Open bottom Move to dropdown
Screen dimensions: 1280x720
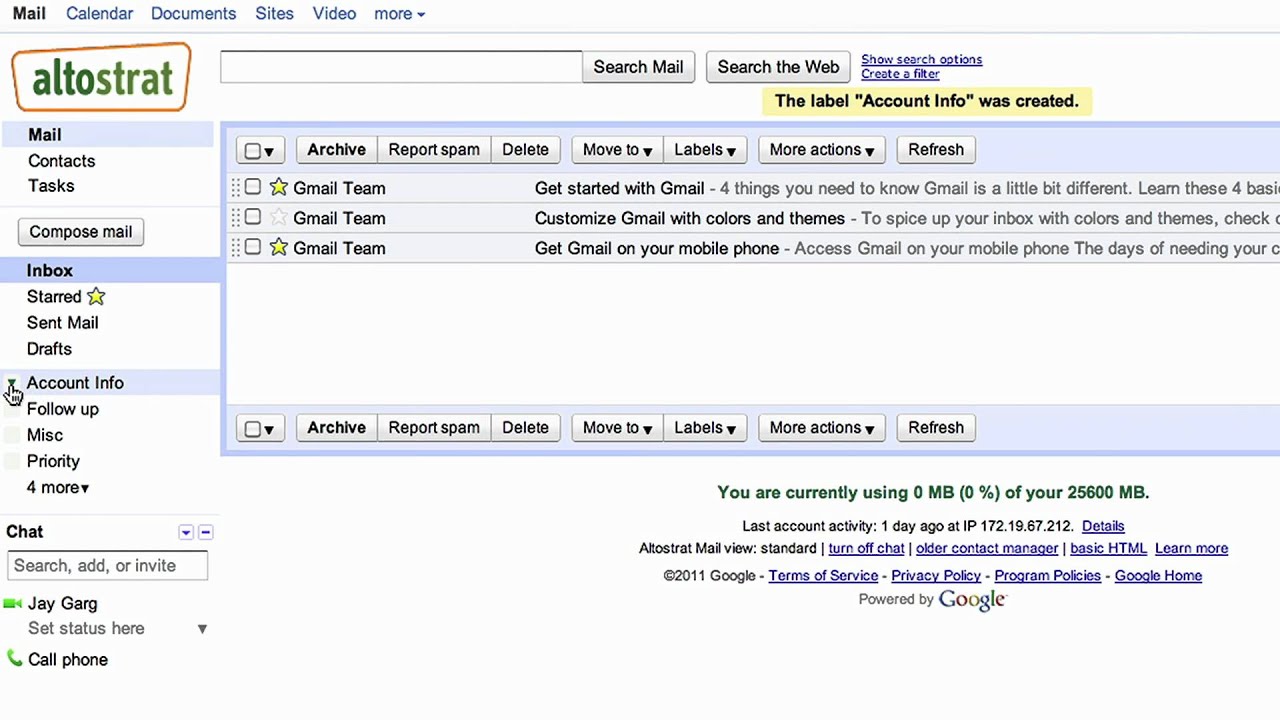coord(617,428)
